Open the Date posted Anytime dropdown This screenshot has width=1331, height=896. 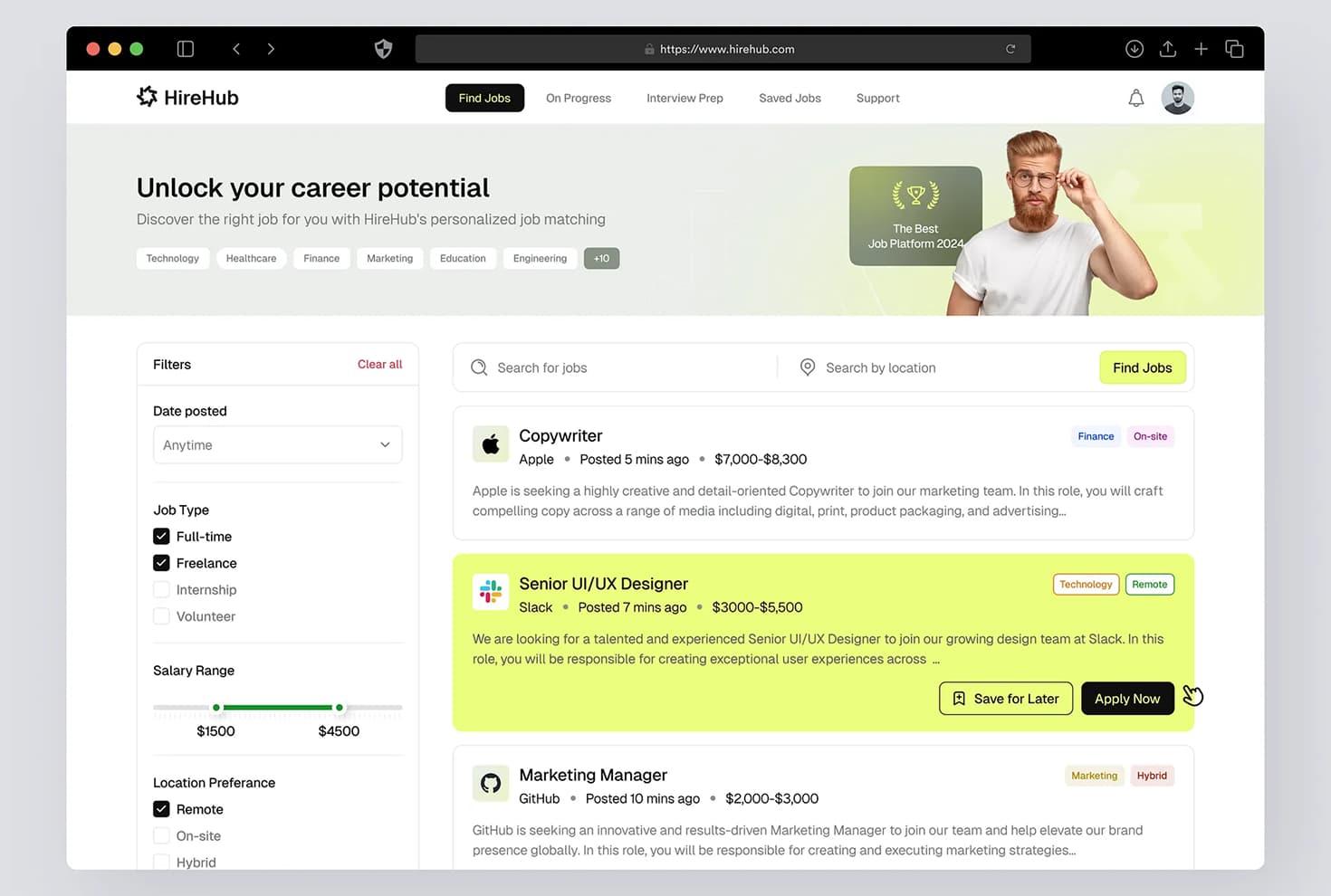point(277,445)
